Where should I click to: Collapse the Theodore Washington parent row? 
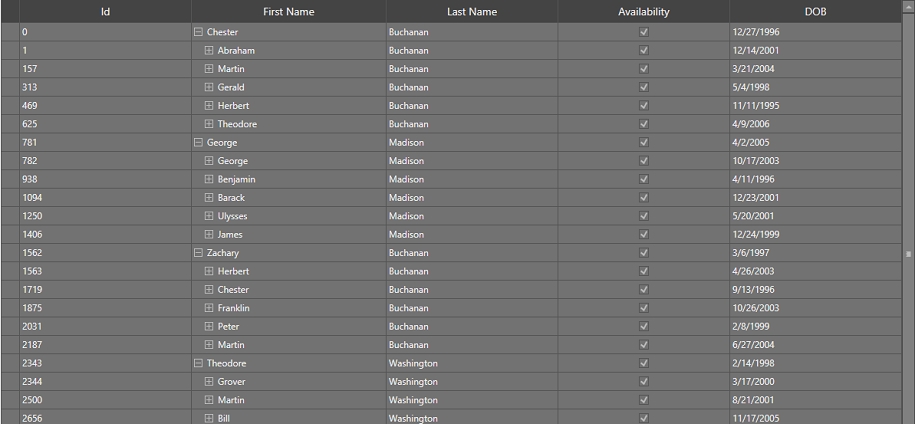198,363
